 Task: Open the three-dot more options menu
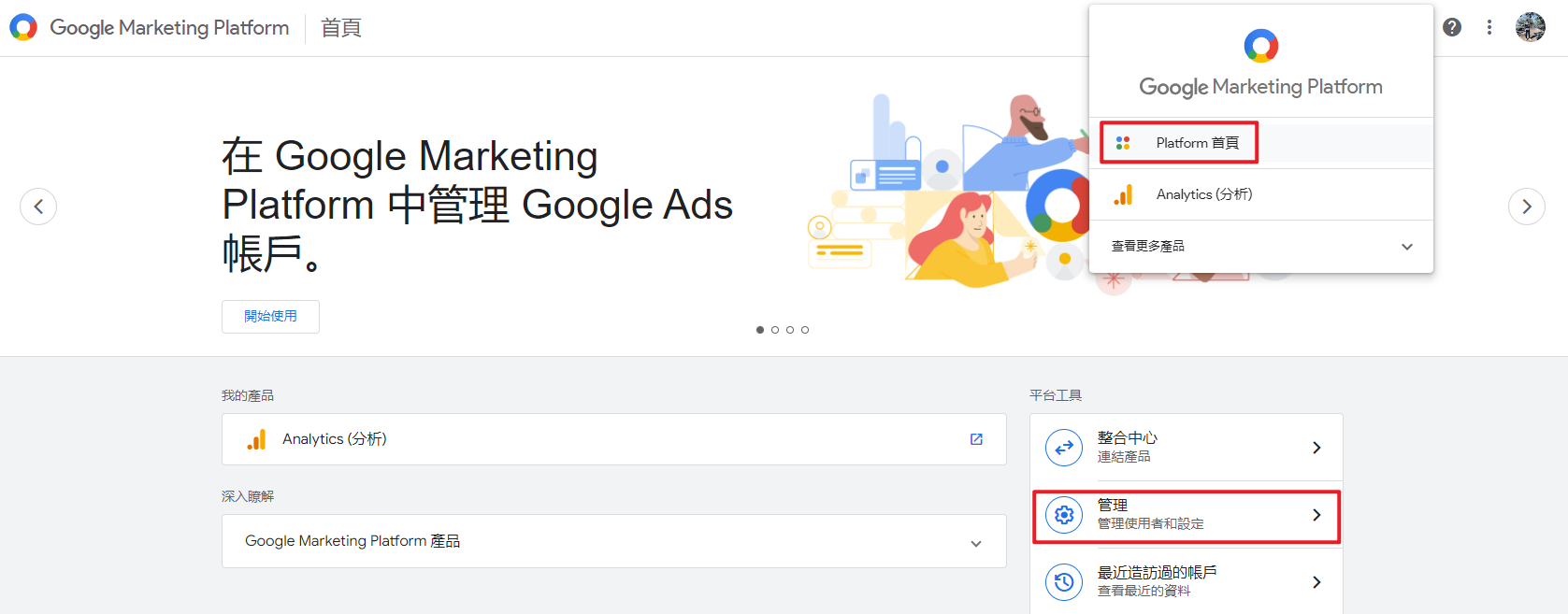[1489, 27]
